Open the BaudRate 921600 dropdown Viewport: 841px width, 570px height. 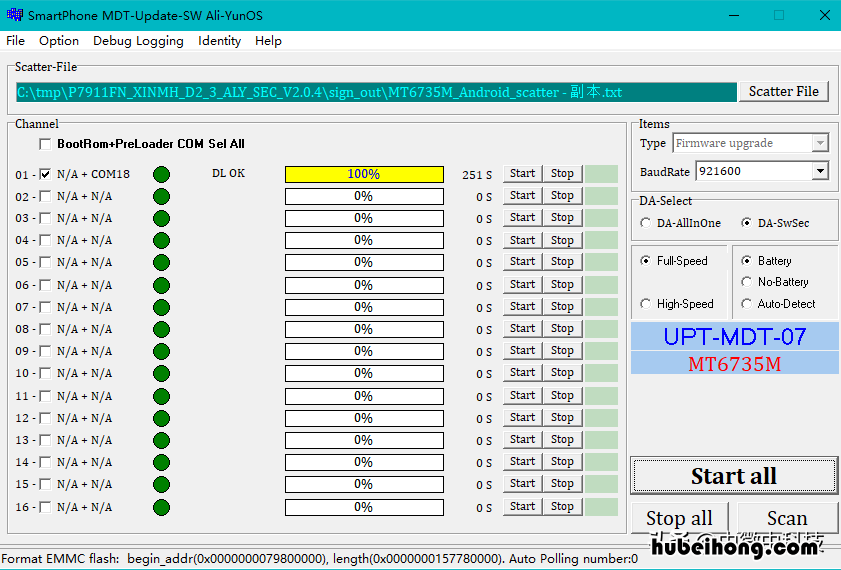pyautogui.click(x=820, y=171)
